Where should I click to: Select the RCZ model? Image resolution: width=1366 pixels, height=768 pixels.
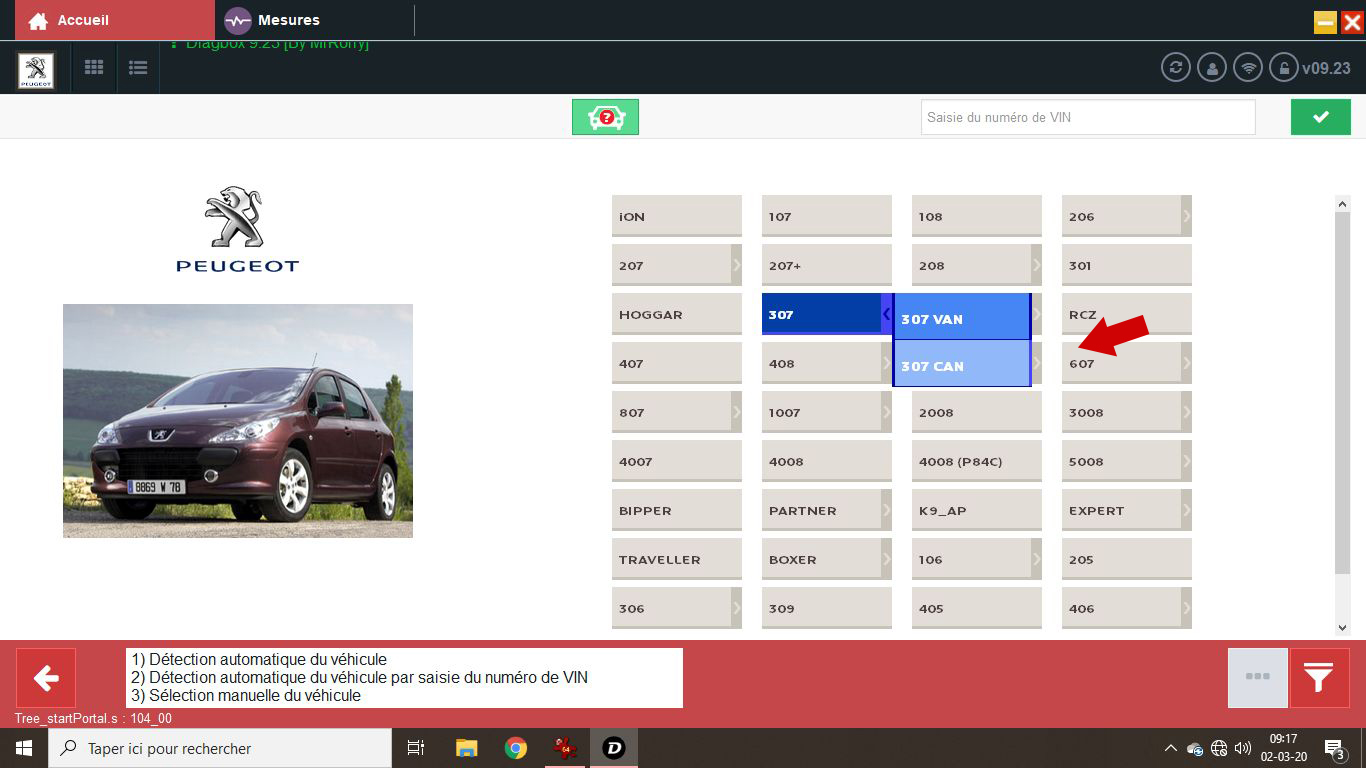coord(1127,314)
